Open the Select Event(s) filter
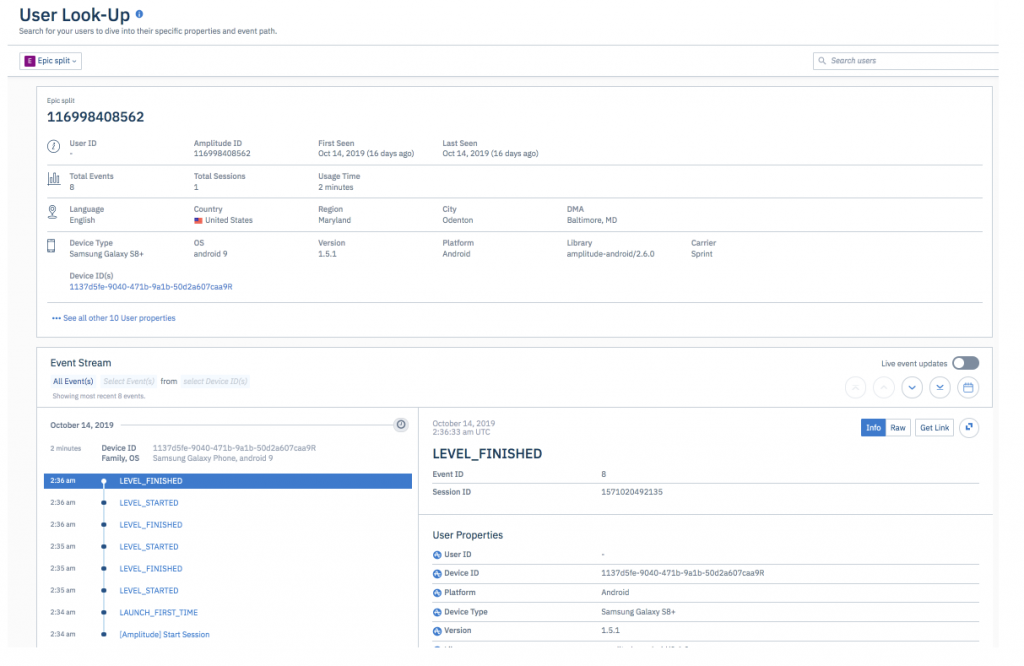Viewport: 1024px width, 666px height. pos(131,381)
